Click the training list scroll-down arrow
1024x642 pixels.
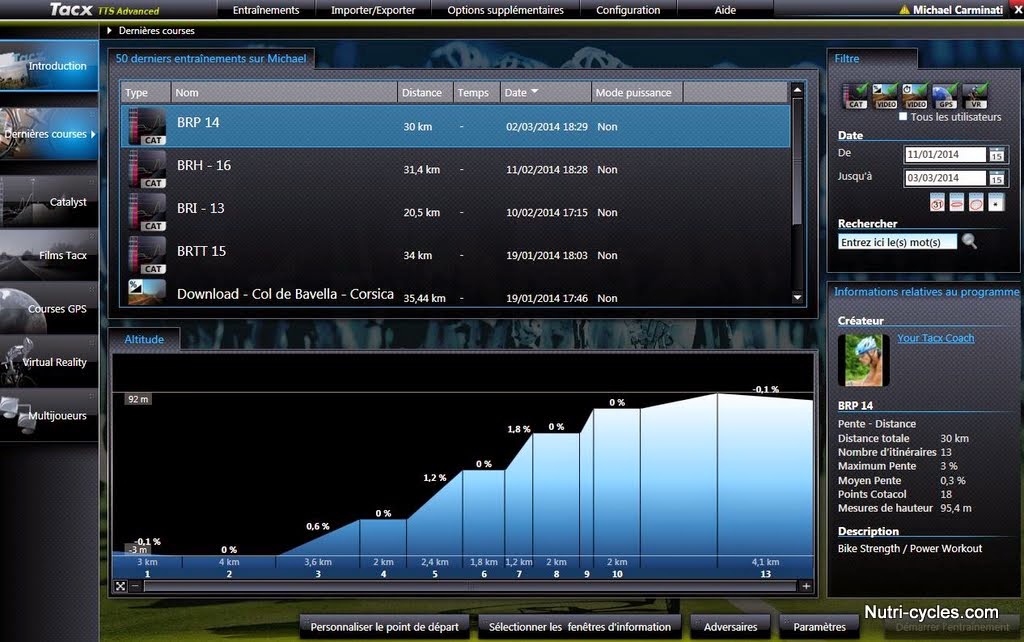[x=797, y=298]
